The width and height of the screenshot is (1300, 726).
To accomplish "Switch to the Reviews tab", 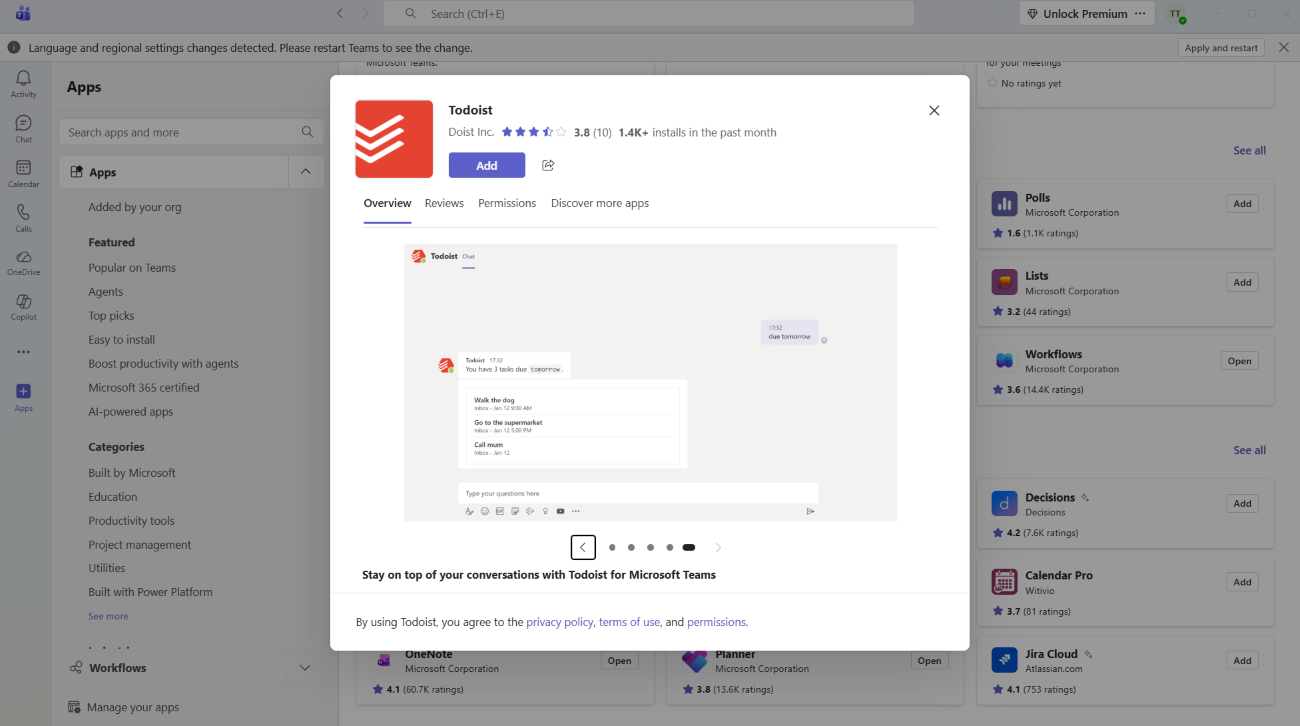I will coord(444,203).
